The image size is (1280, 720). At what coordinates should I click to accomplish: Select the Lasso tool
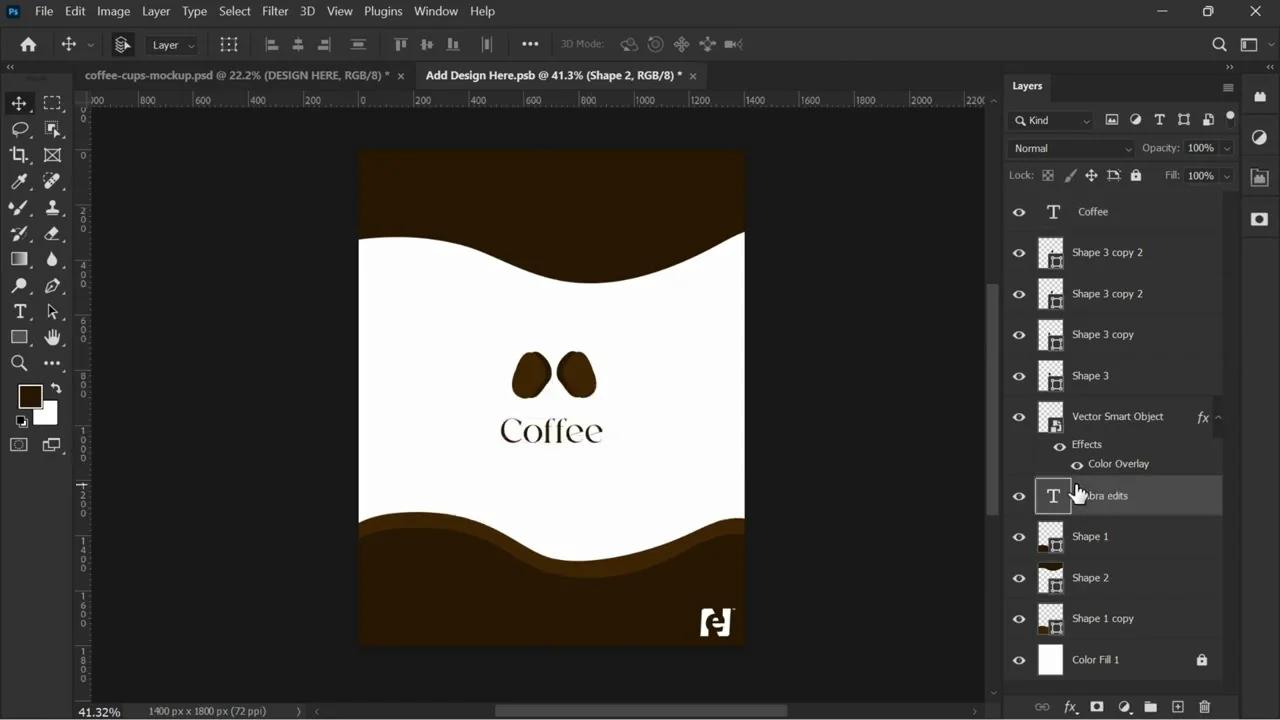(x=19, y=129)
